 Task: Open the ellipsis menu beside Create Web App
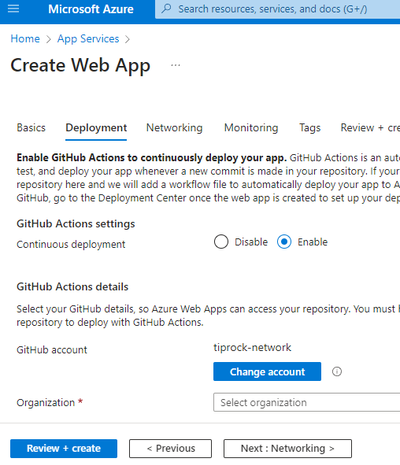pos(175,65)
